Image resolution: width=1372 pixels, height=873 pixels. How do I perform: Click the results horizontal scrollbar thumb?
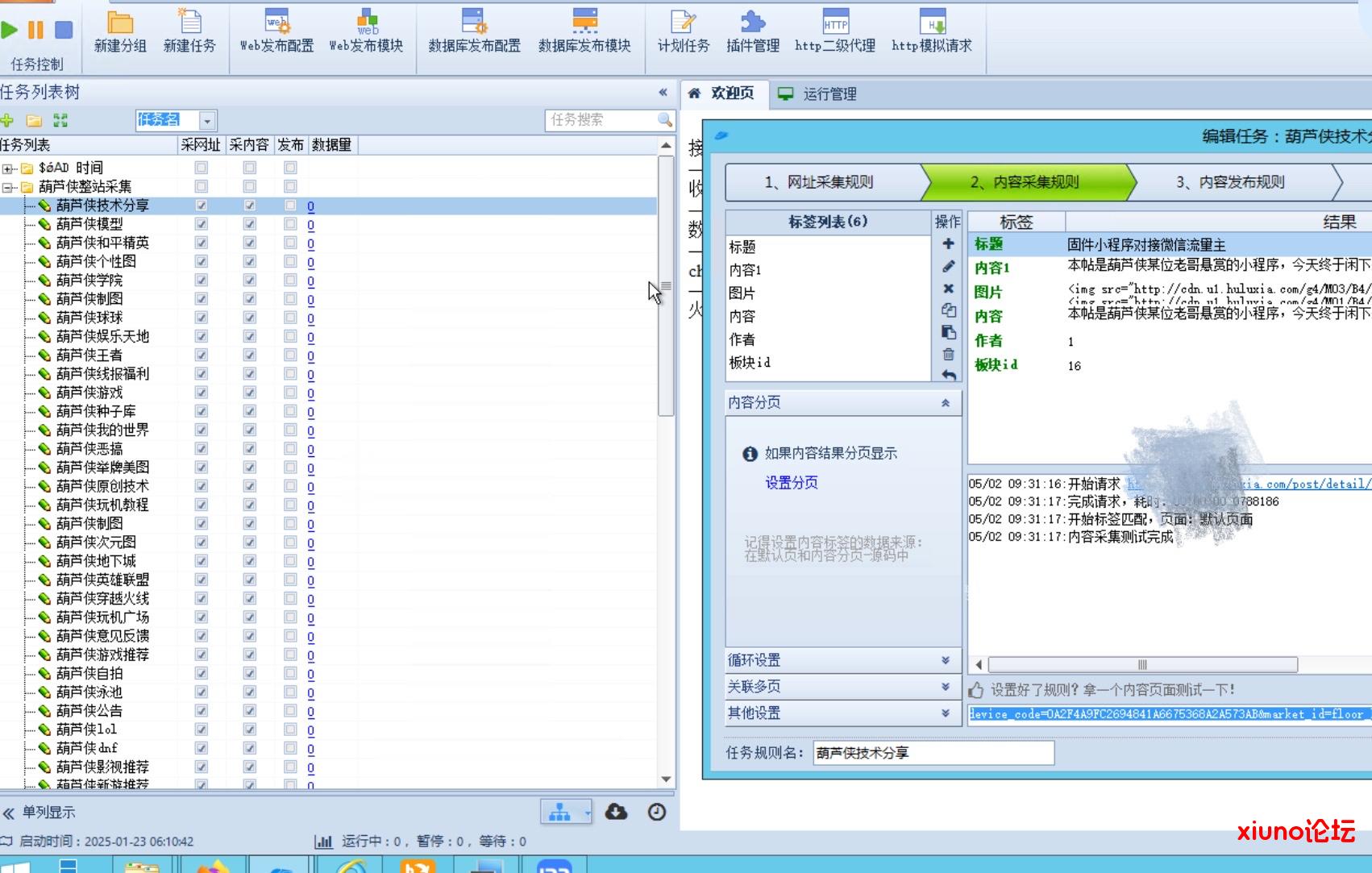point(1143,665)
